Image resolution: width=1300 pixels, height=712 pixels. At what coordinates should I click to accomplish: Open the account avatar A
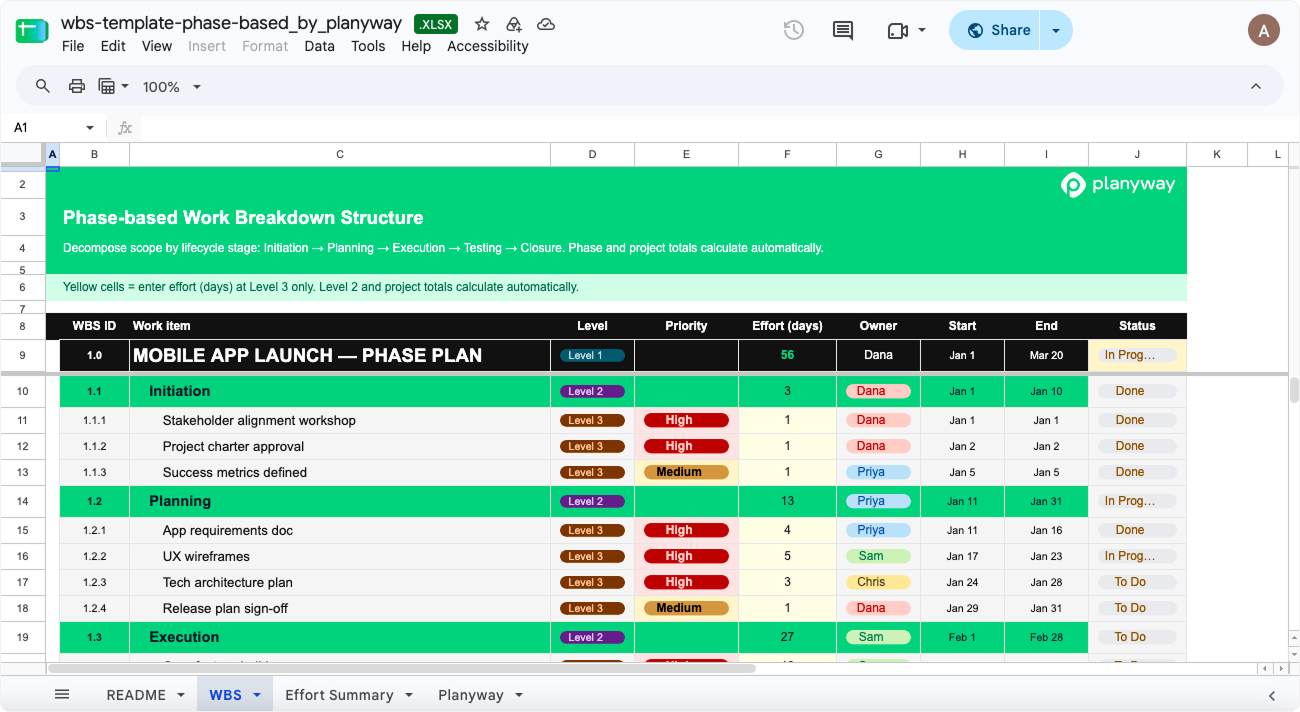pos(1264,30)
